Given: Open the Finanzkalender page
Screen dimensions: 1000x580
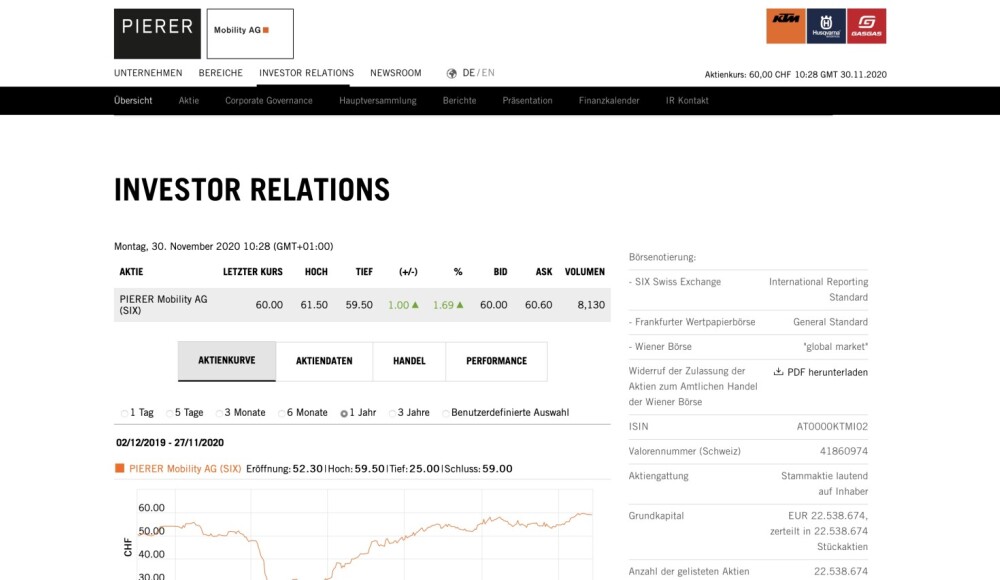Looking at the screenshot, I should point(609,101).
